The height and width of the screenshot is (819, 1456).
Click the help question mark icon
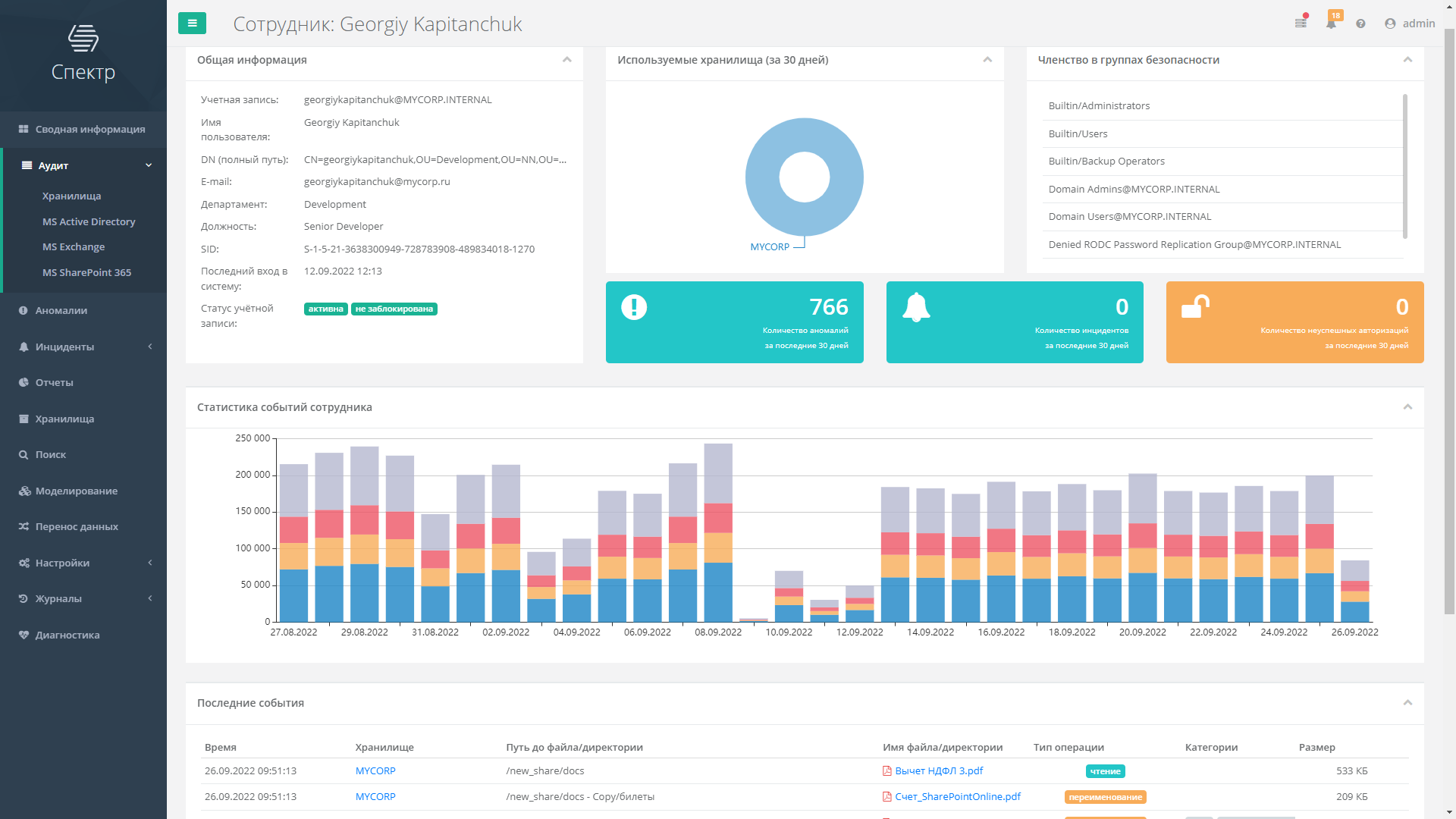pyautogui.click(x=1360, y=24)
